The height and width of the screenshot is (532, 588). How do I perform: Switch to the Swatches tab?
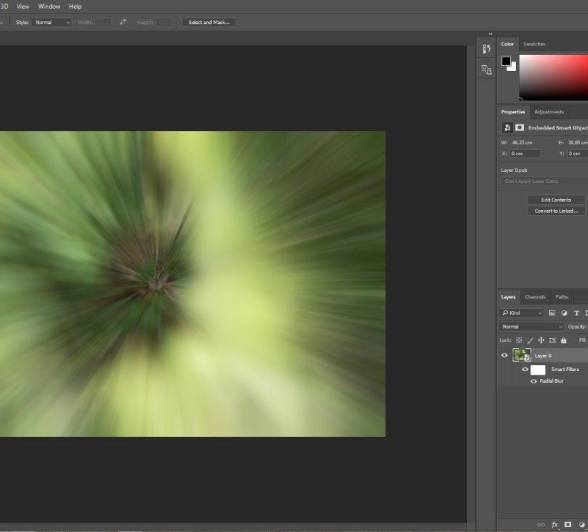[534, 44]
